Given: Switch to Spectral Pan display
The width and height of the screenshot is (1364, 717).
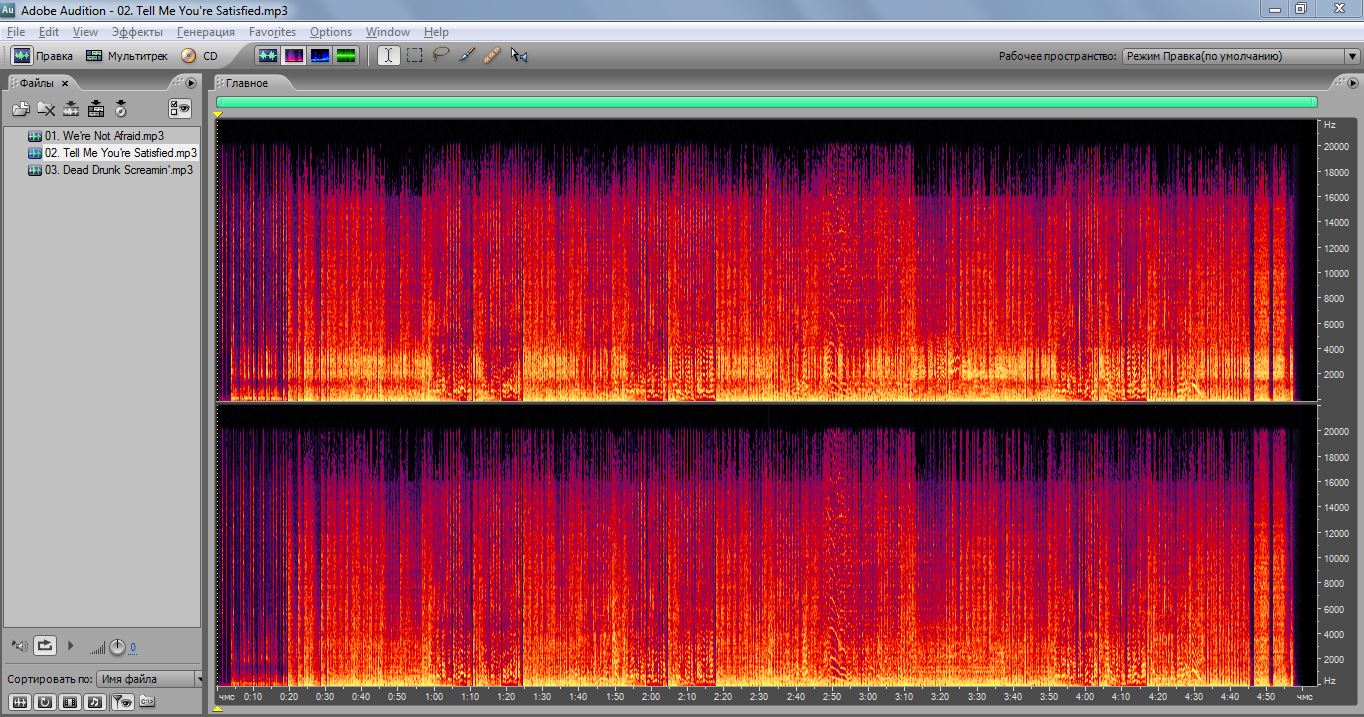Looking at the screenshot, I should [x=320, y=56].
